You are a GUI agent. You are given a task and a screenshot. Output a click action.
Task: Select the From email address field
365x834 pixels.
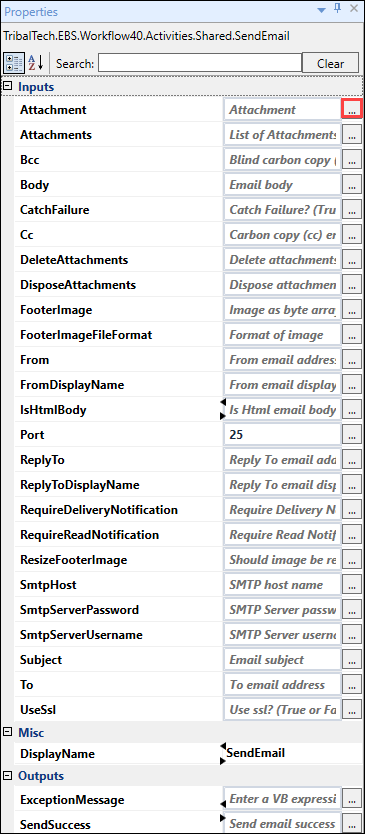[x=283, y=360]
